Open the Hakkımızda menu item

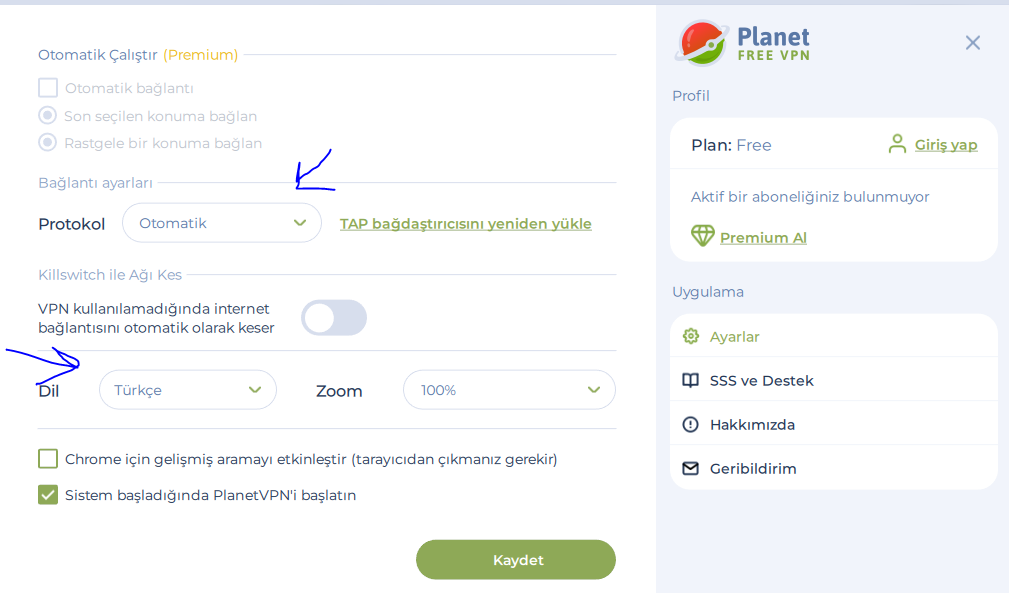coord(752,424)
